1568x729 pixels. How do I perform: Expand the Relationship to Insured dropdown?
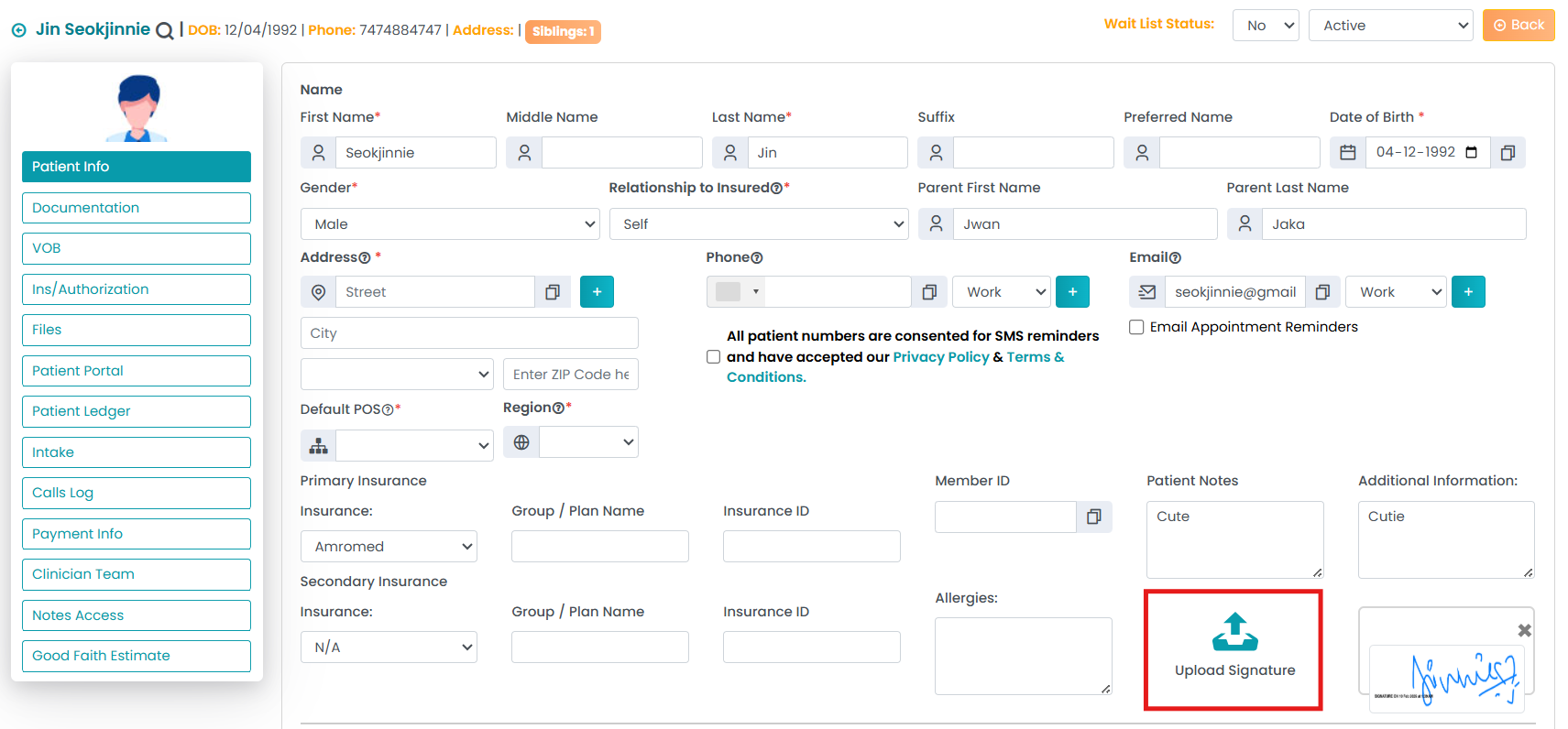(x=758, y=224)
